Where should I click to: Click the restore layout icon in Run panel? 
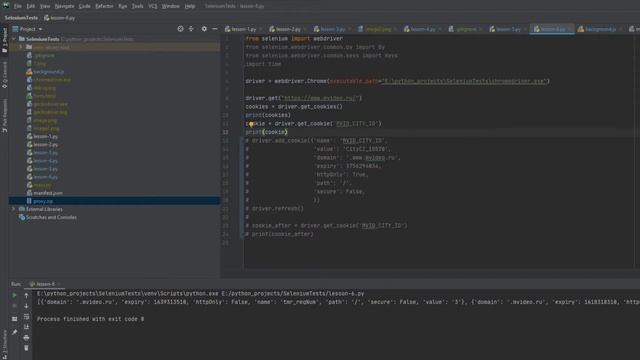[14, 319]
